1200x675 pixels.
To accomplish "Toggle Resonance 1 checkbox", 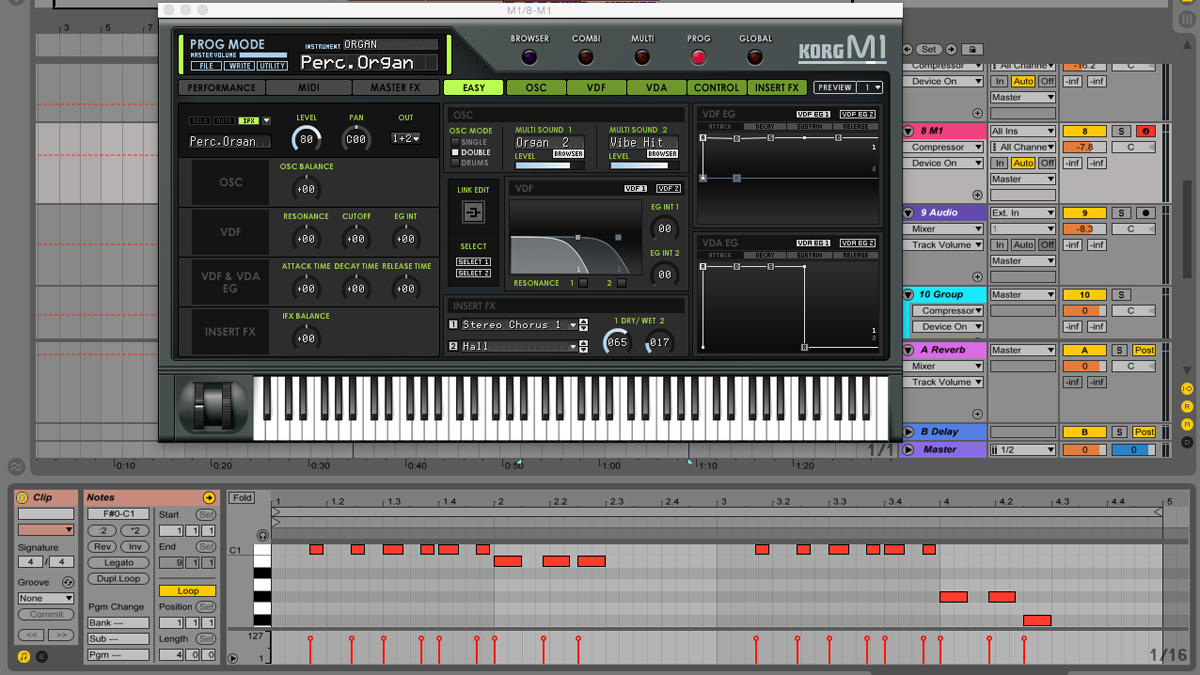I will click(583, 284).
